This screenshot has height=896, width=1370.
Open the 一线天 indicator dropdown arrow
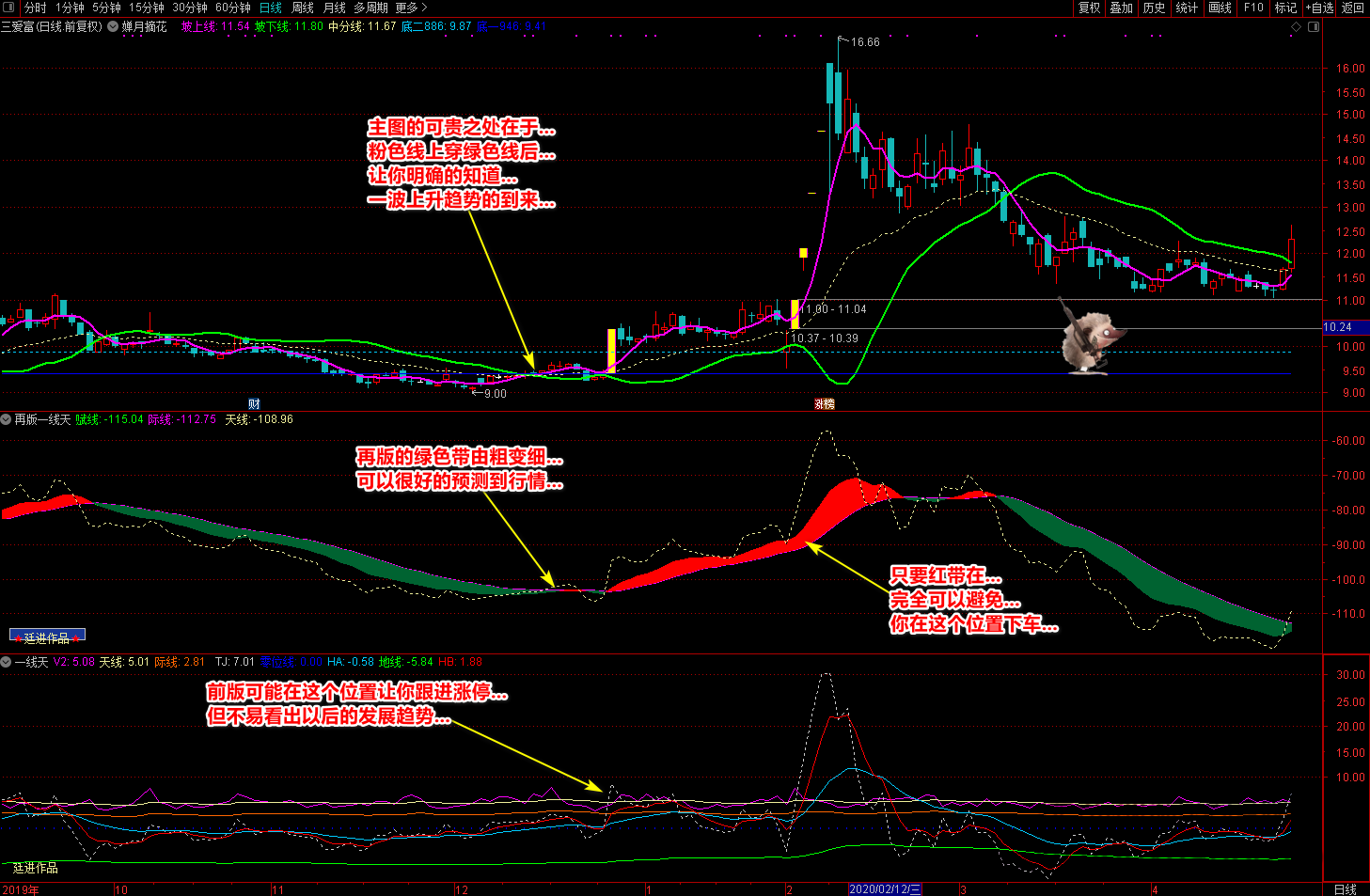click(x=7, y=662)
